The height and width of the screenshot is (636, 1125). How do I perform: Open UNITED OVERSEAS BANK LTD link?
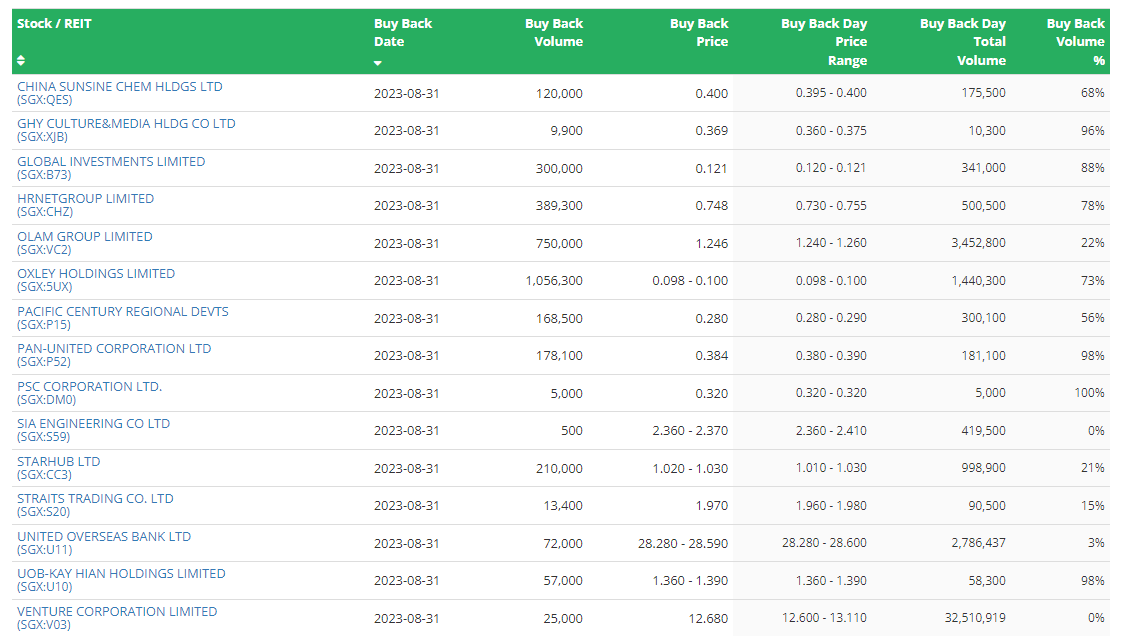tap(104, 543)
